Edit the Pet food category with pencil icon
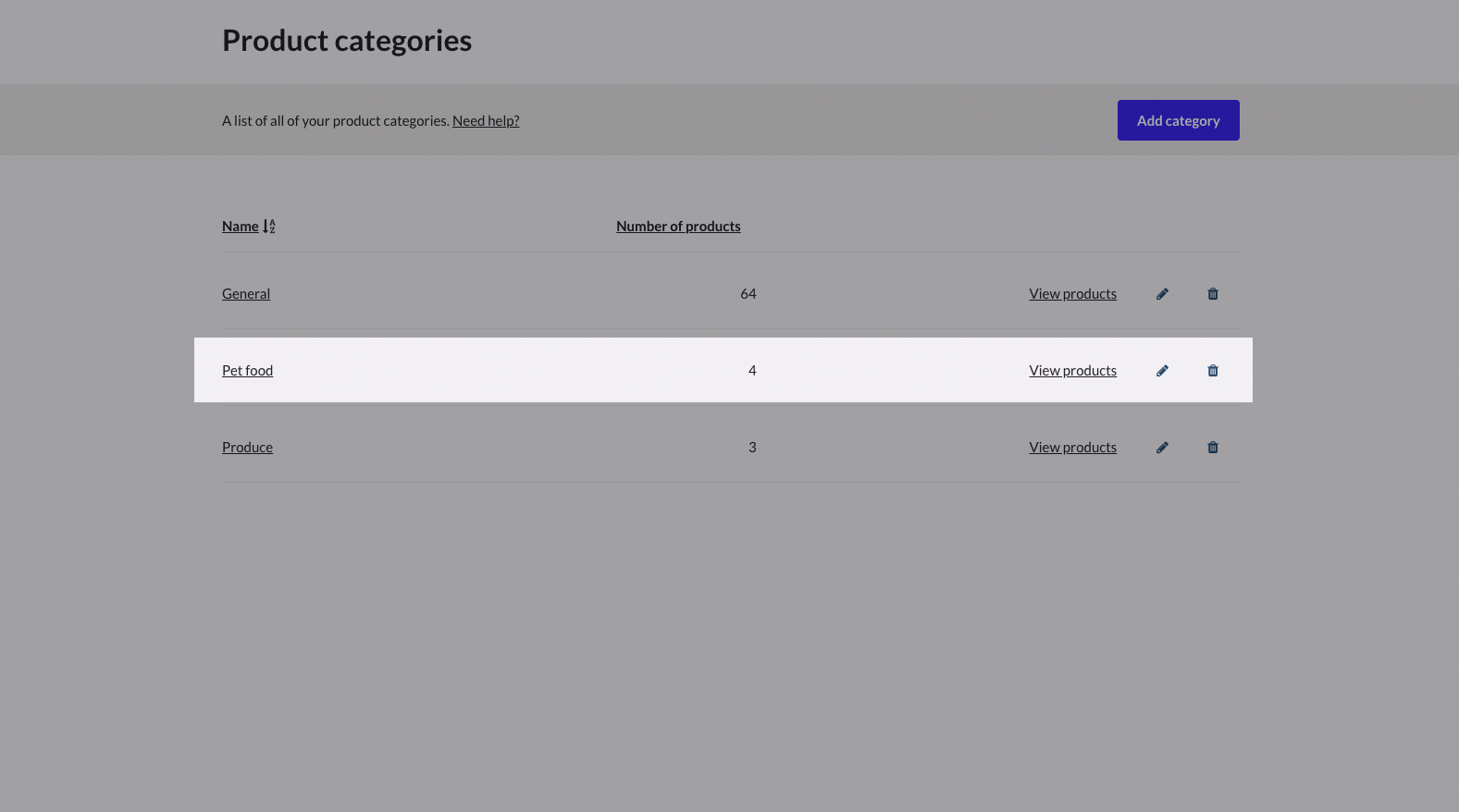This screenshot has width=1459, height=812. tap(1162, 370)
